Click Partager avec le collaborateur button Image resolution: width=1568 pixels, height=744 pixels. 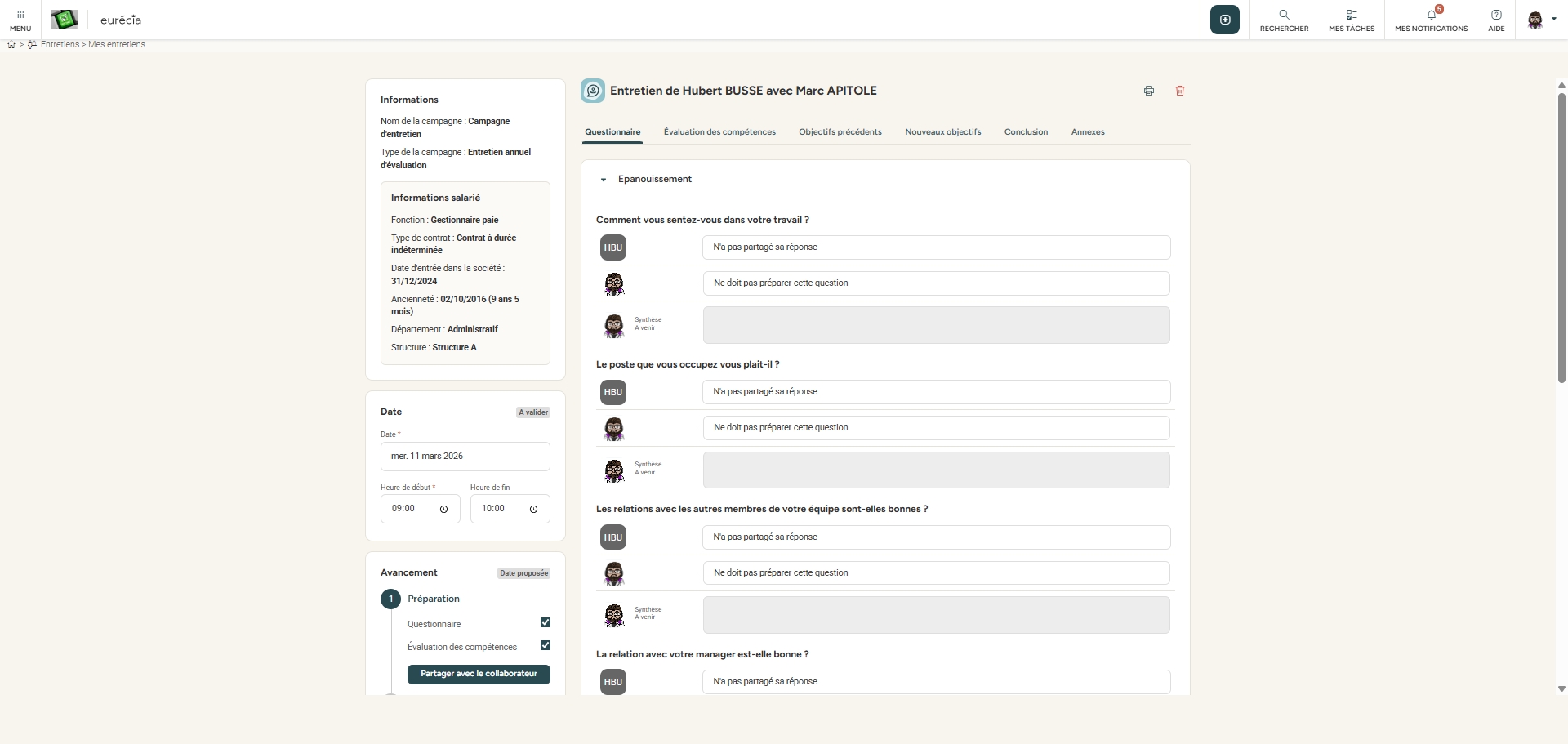[x=479, y=674]
